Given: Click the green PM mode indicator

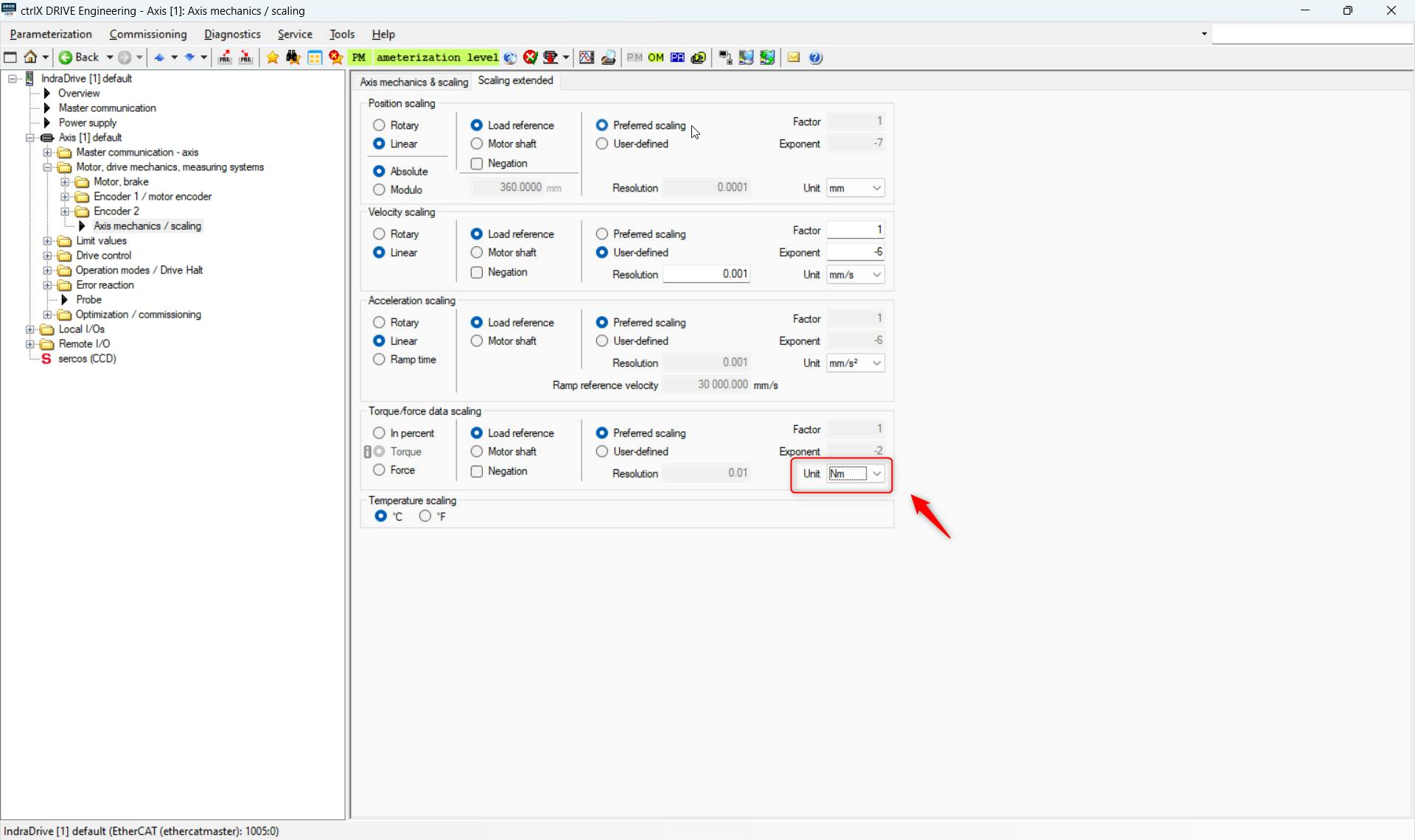Looking at the screenshot, I should (x=359, y=57).
